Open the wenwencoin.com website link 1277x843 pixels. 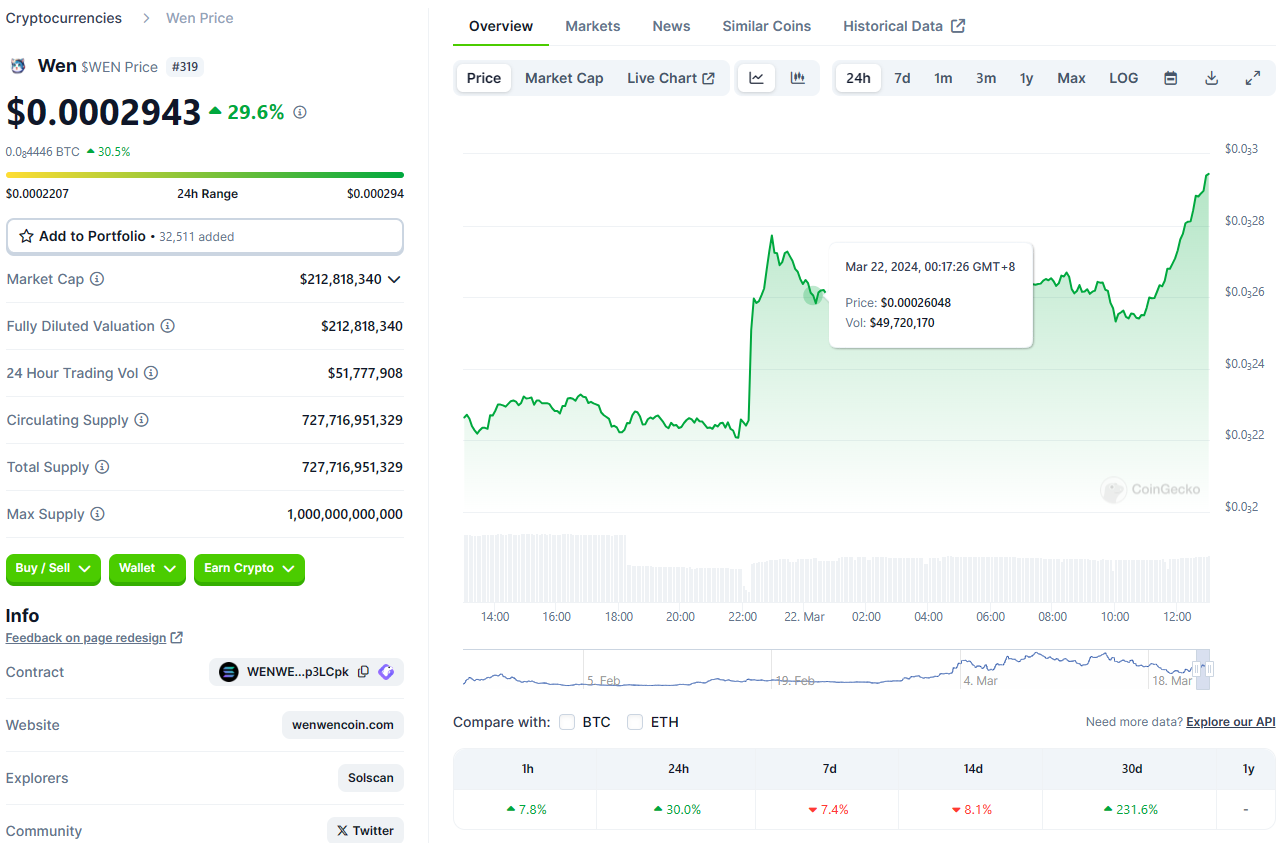tap(342, 725)
